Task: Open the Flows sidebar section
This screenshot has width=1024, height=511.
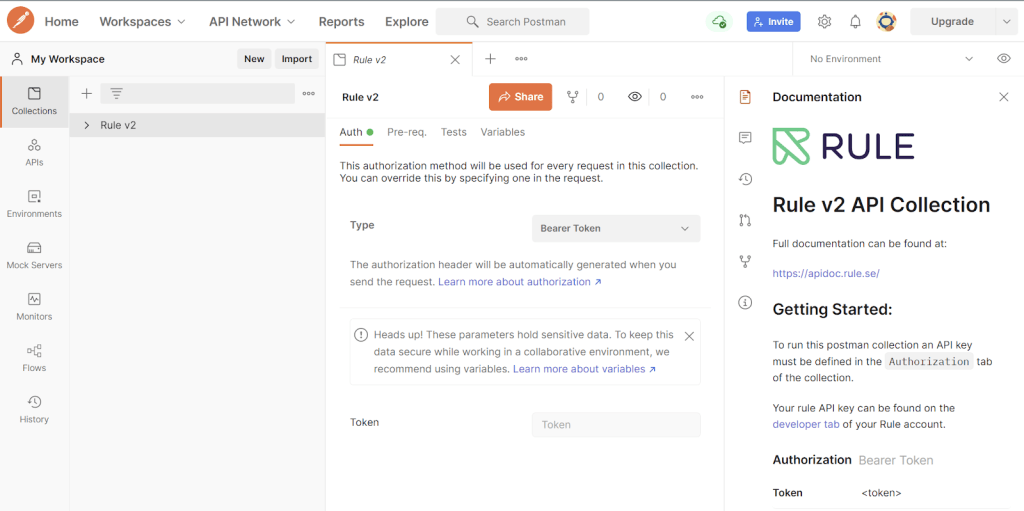Action: coord(34,358)
